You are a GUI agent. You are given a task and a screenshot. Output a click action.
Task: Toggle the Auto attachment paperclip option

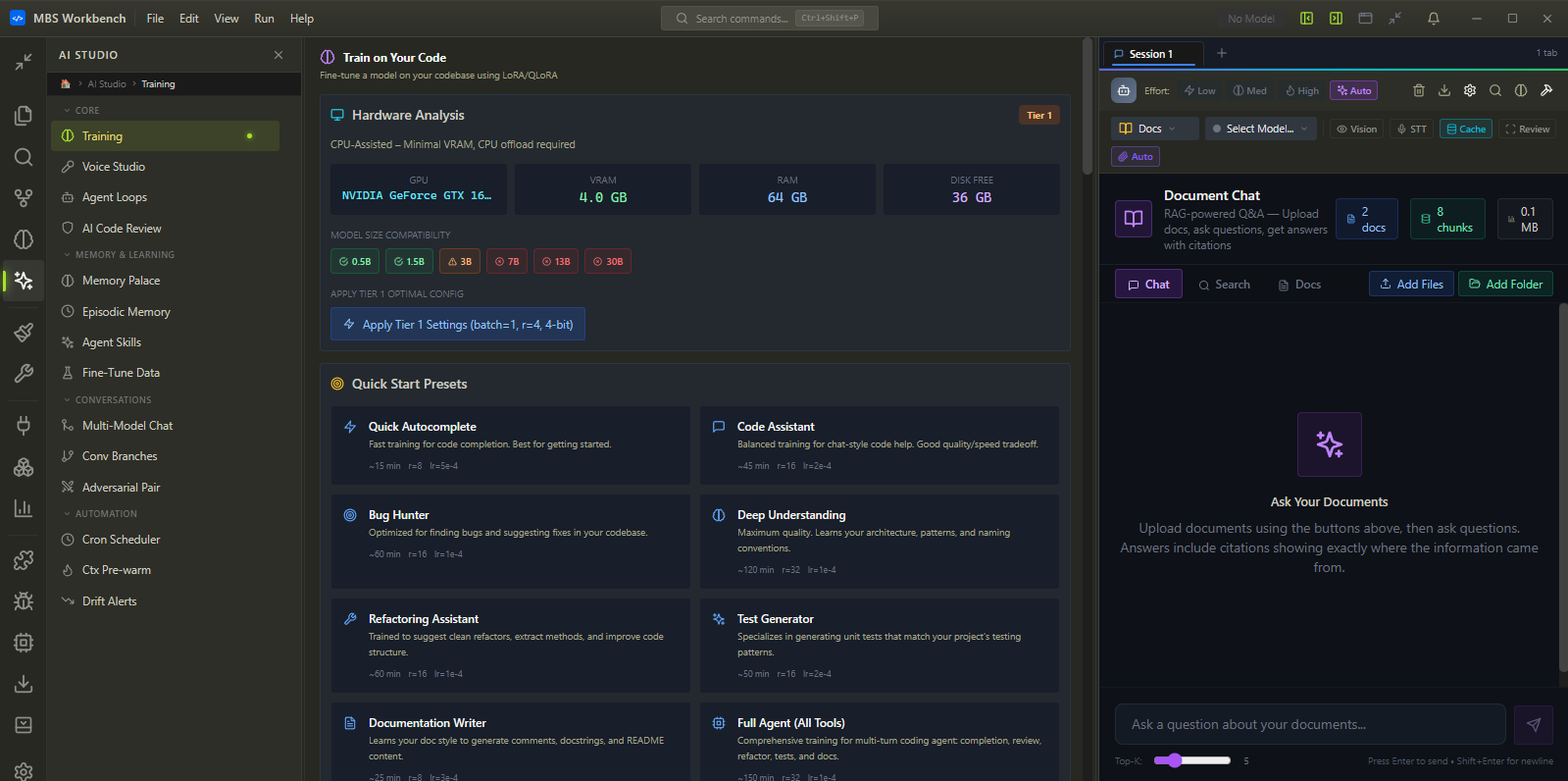point(1136,156)
